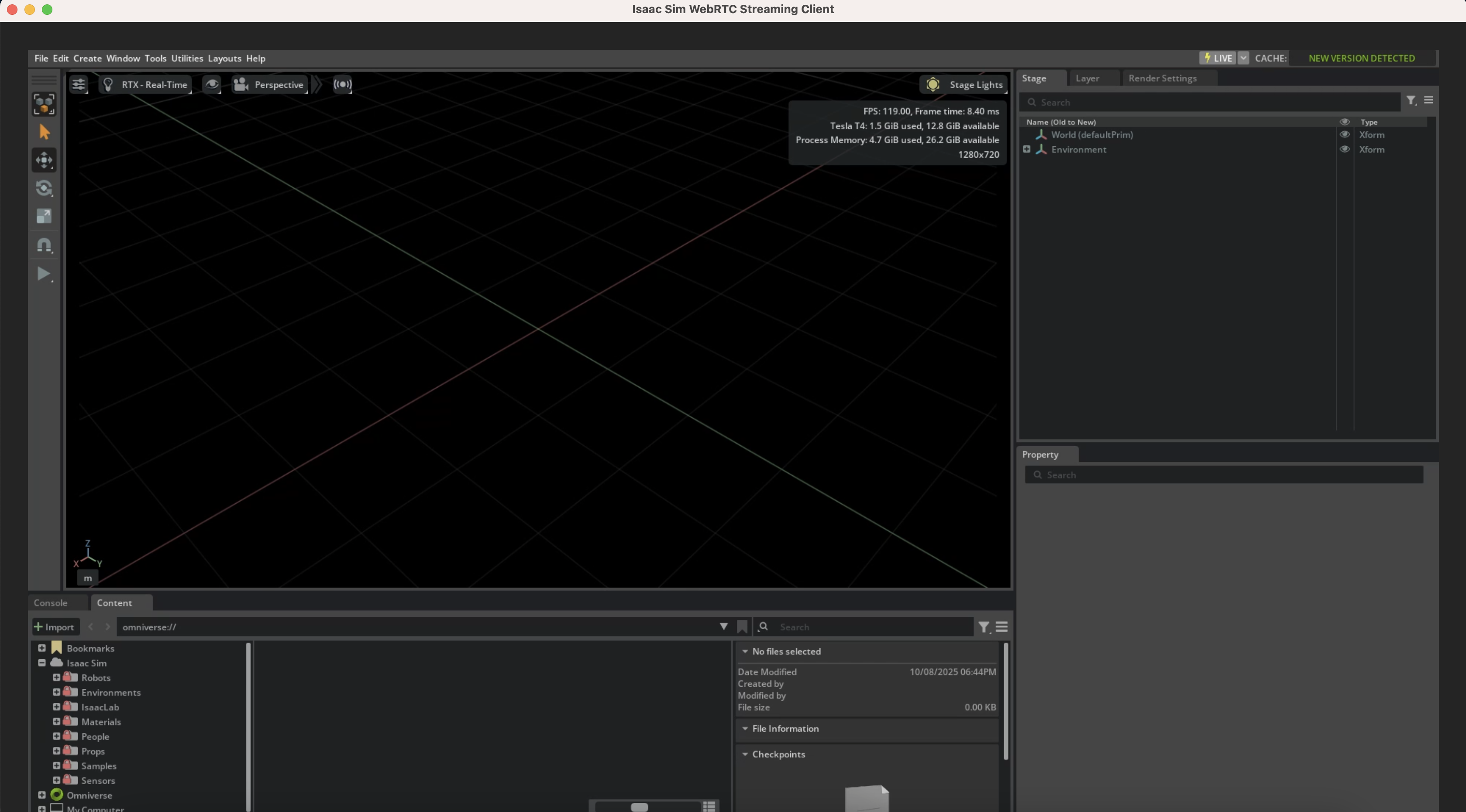The height and width of the screenshot is (812, 1466).
Task: Open the viewport display eye menu
Action: point(212,85)
